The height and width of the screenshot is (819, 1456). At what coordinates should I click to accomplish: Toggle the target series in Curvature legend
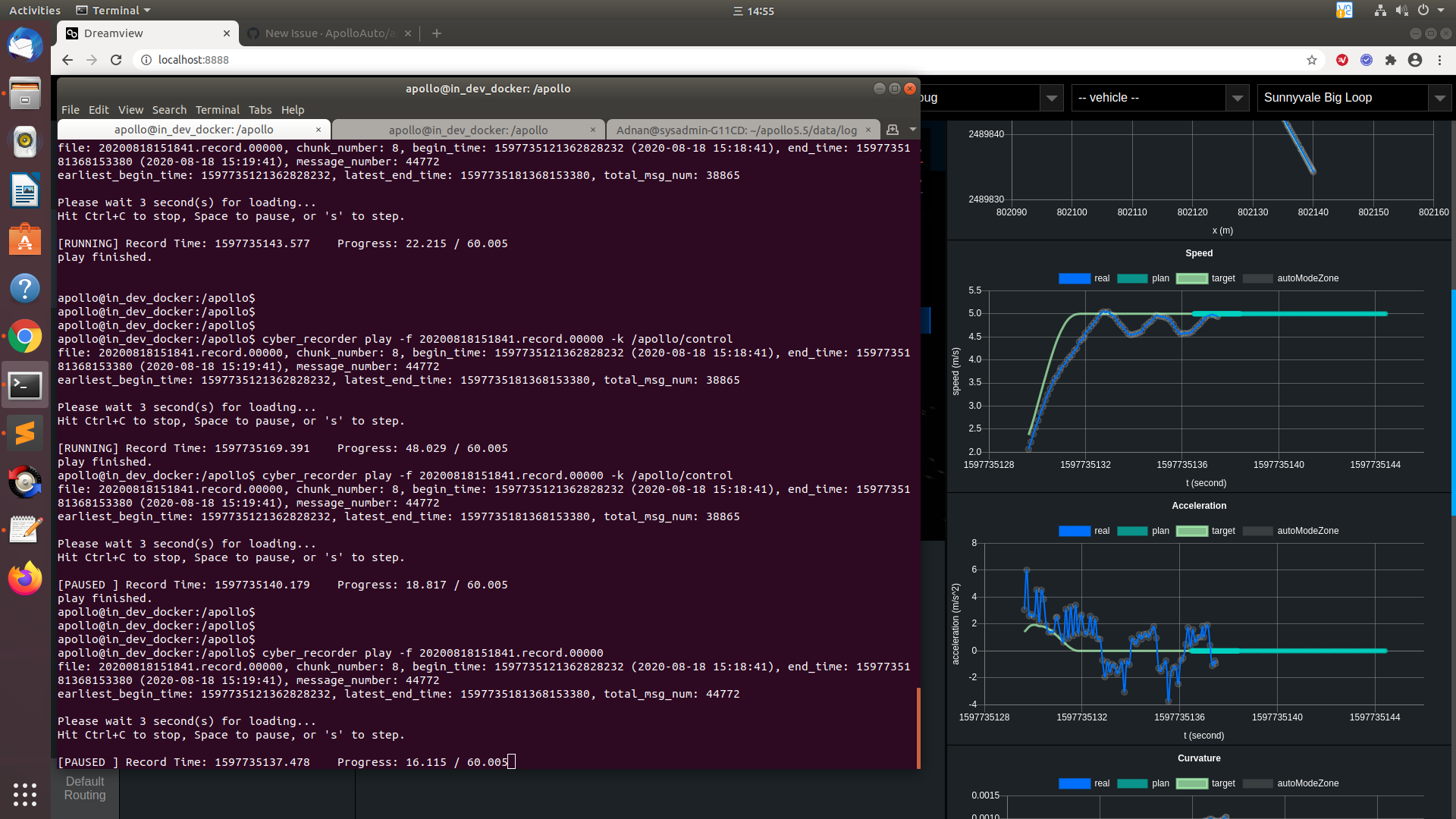point(1191,783)
